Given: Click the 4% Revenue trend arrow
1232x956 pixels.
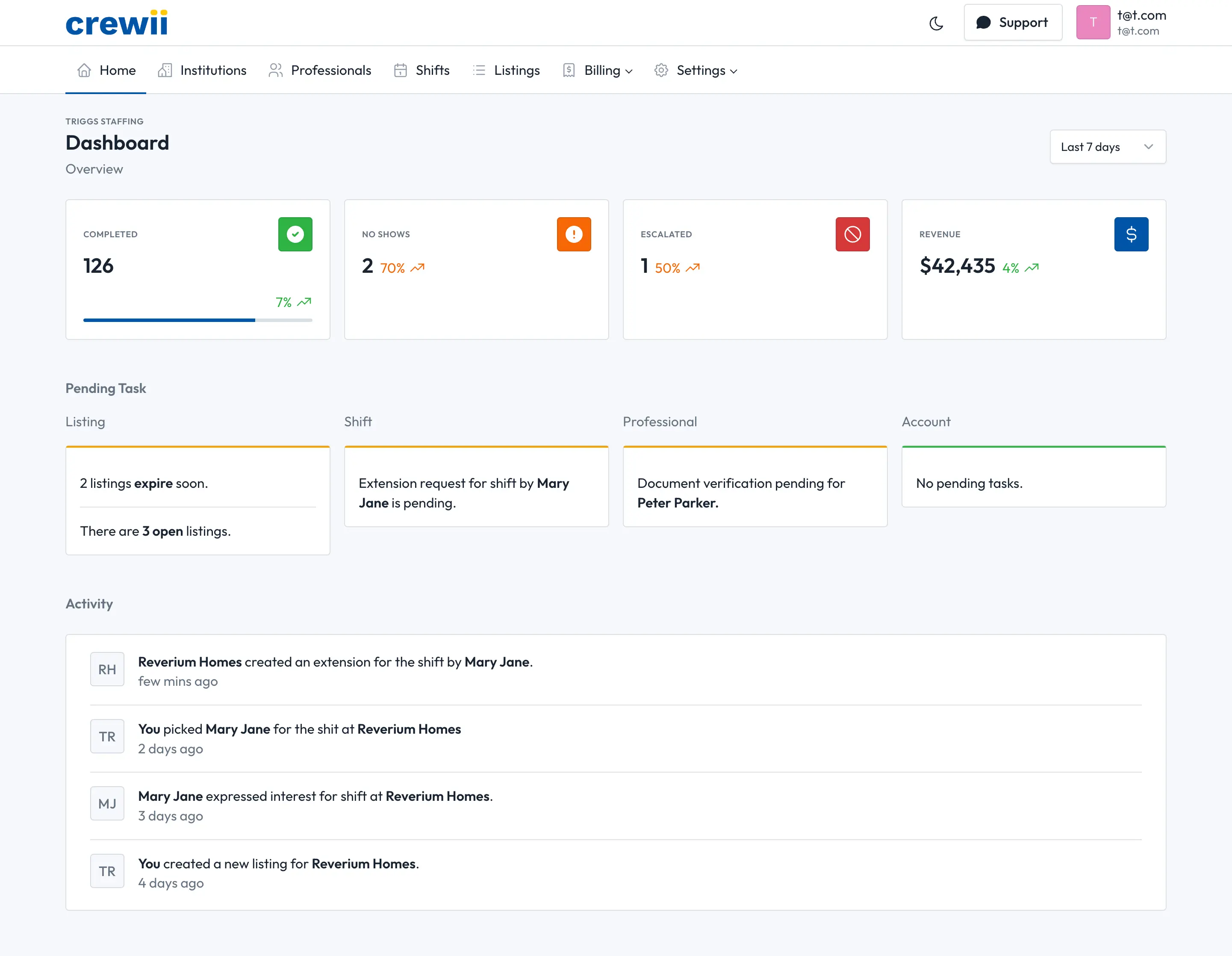Looking at the screenshot, I should click(1032, 268).
